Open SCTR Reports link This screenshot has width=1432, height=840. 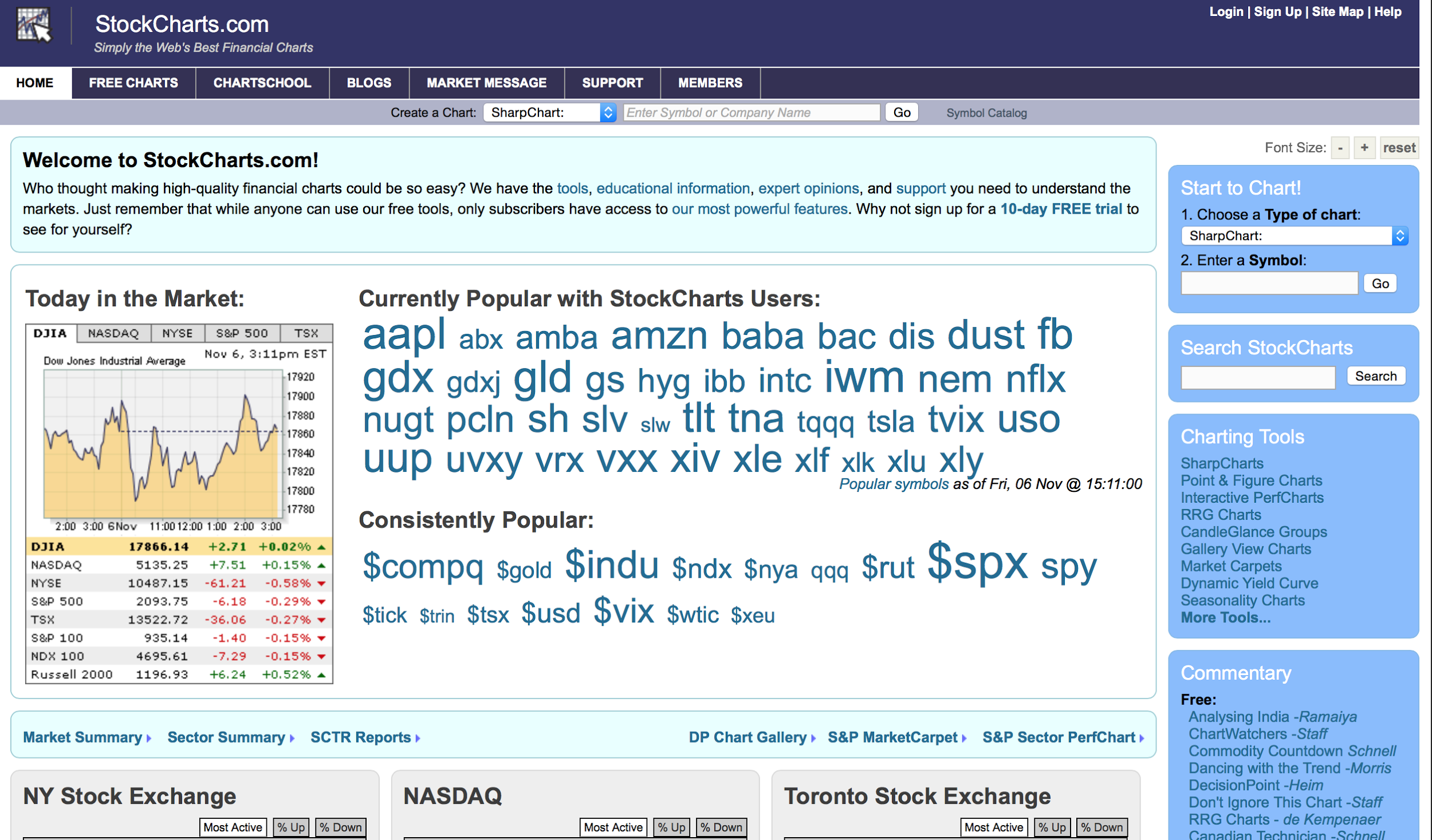click(365, 738)
